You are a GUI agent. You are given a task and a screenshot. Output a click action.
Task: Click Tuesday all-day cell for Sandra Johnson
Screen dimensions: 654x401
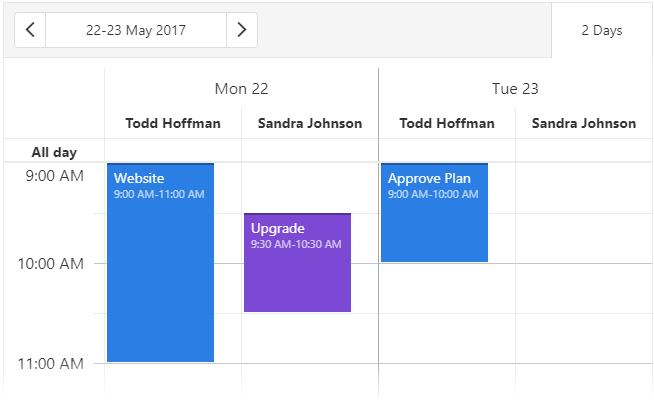pos(584,152)
